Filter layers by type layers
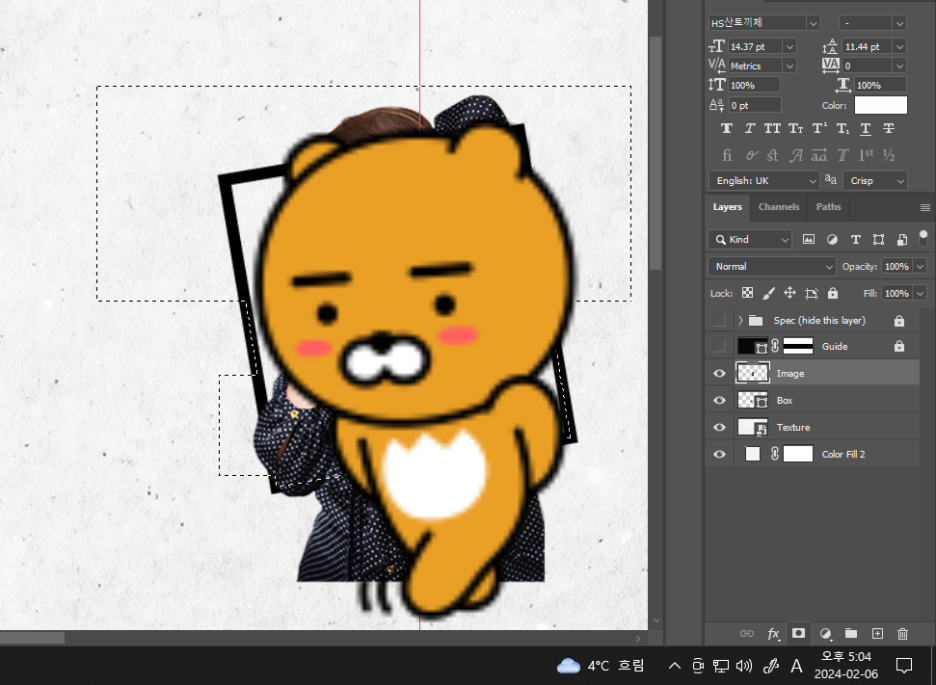Image resolution: width=936 pixels, height=685 pixels. (855, 239)
